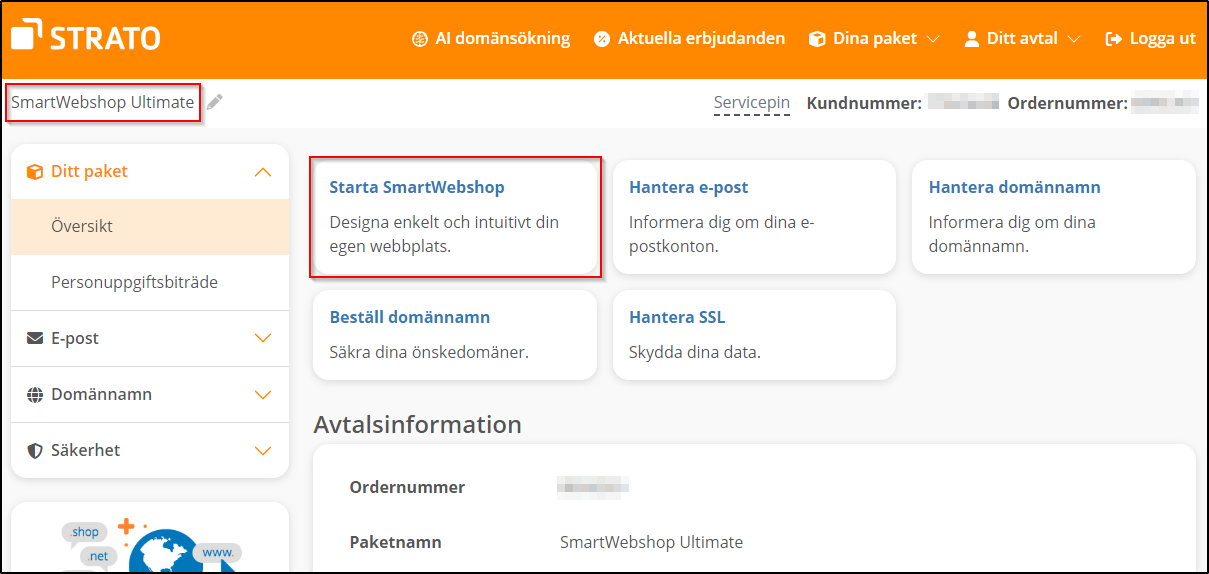
Task: Click the Ditt avtal person icon
Action: (971, 39)
